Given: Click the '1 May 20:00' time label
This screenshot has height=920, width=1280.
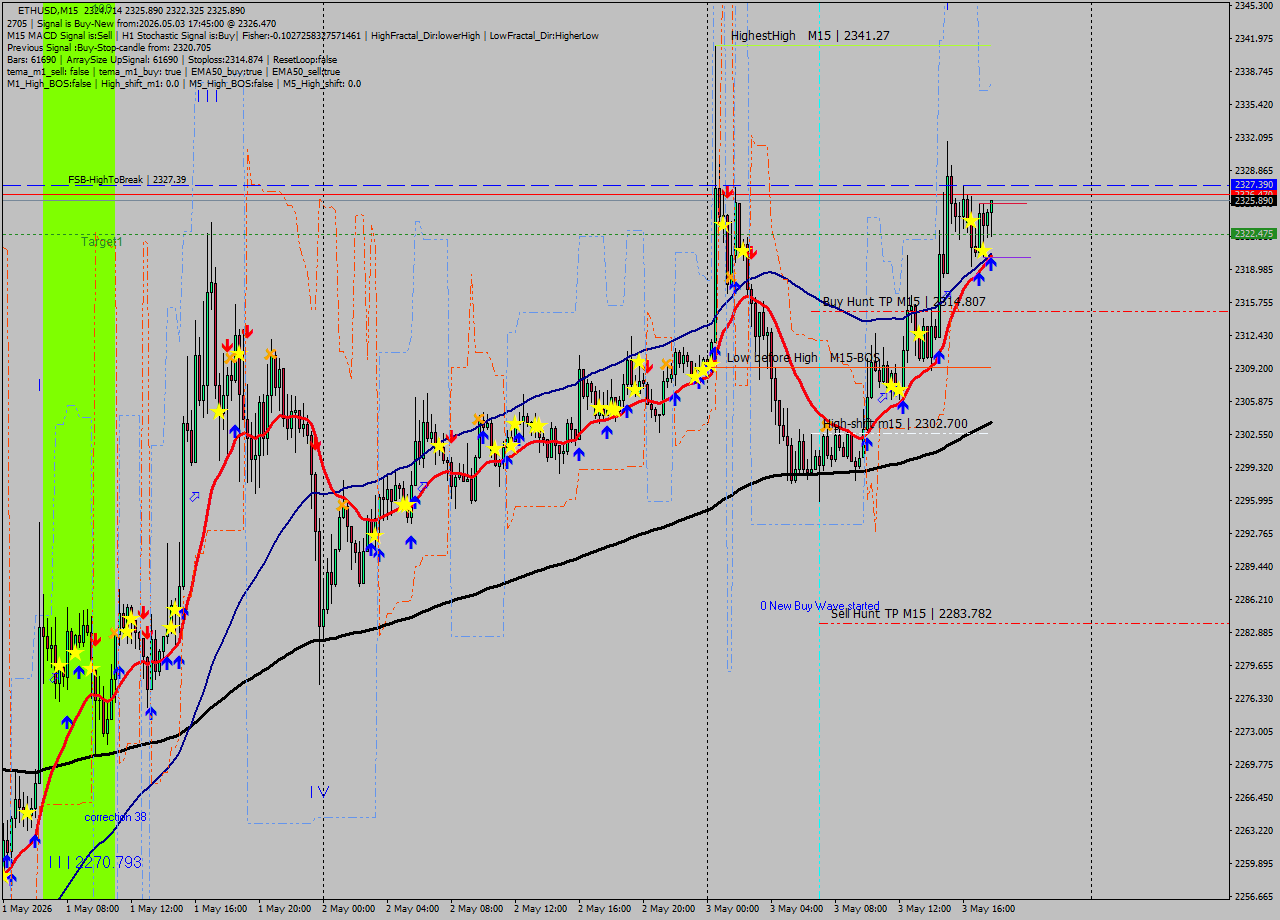Looking at the screenshot, I should [x=284, y=909].
